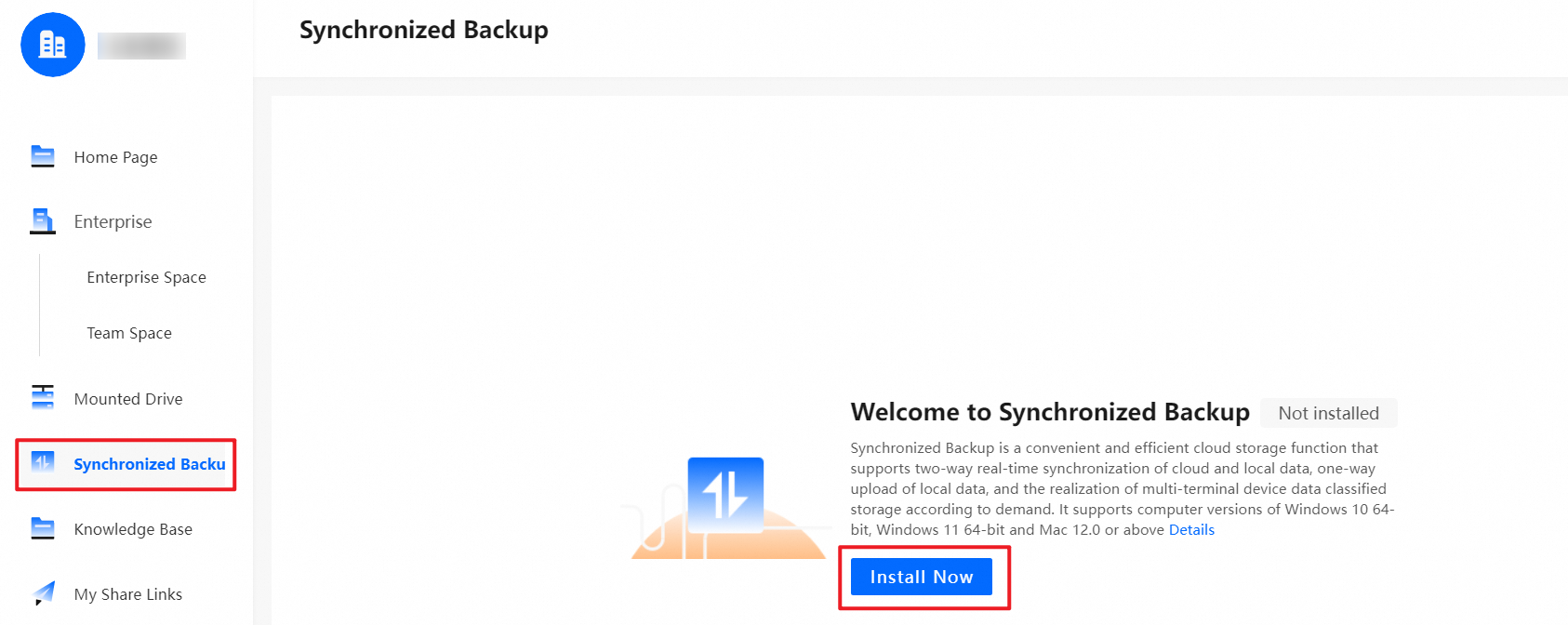
Task: Select Synchronized Backup in the sidebar
Action: [149, 464]
